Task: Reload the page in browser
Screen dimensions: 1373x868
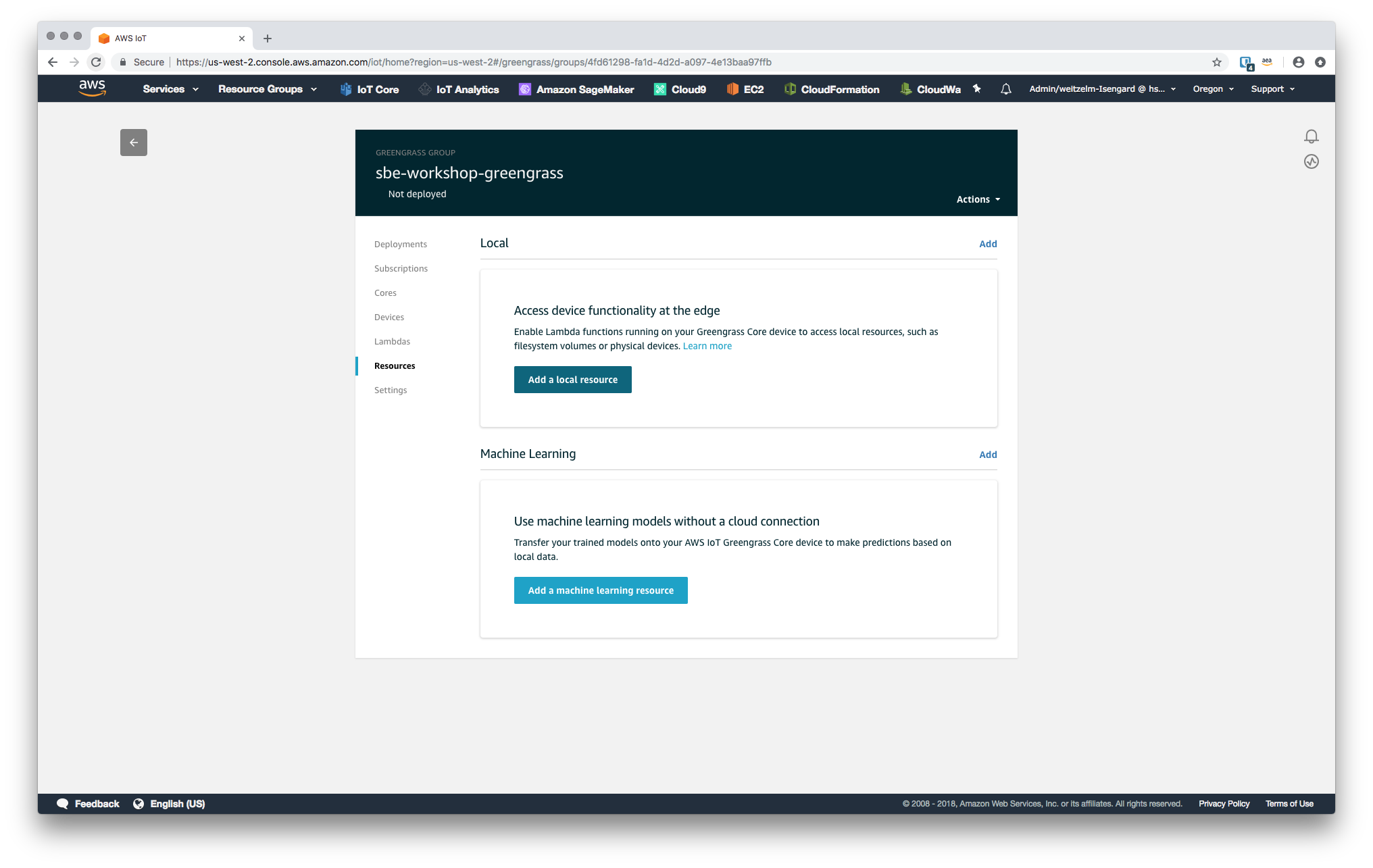Action: (x=96, y=62)
